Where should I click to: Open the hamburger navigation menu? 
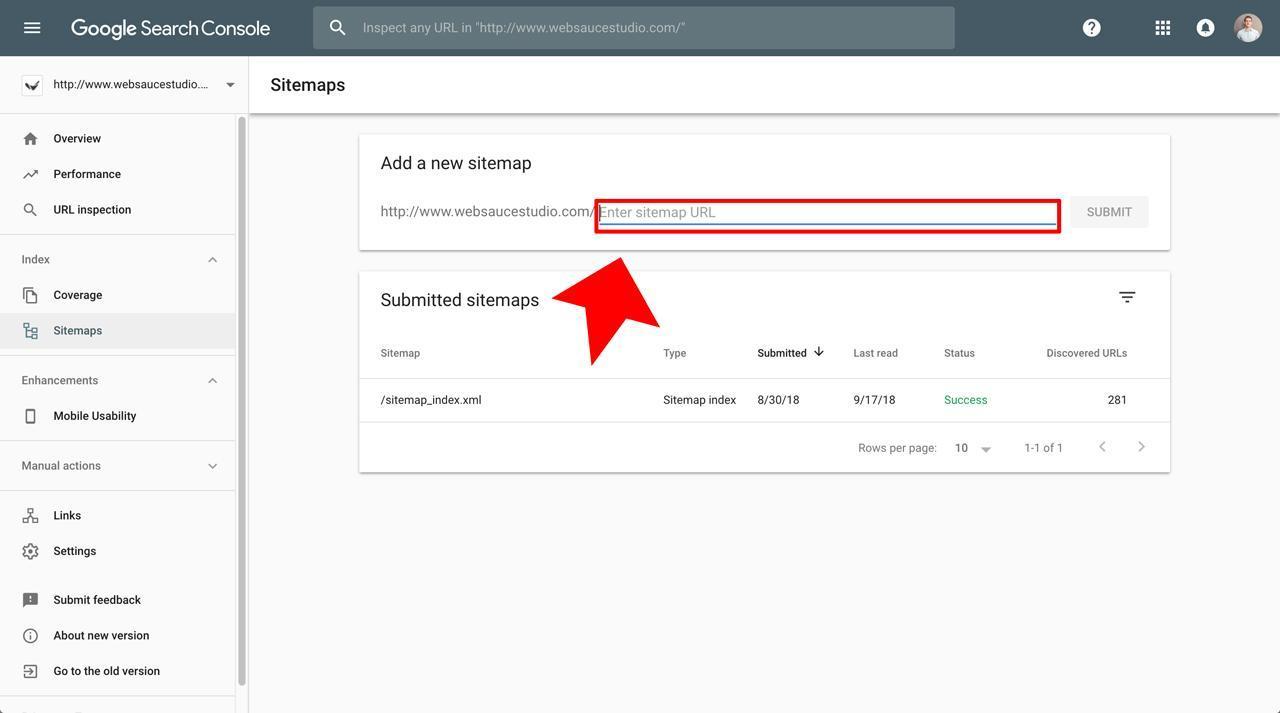click(32, 28)
